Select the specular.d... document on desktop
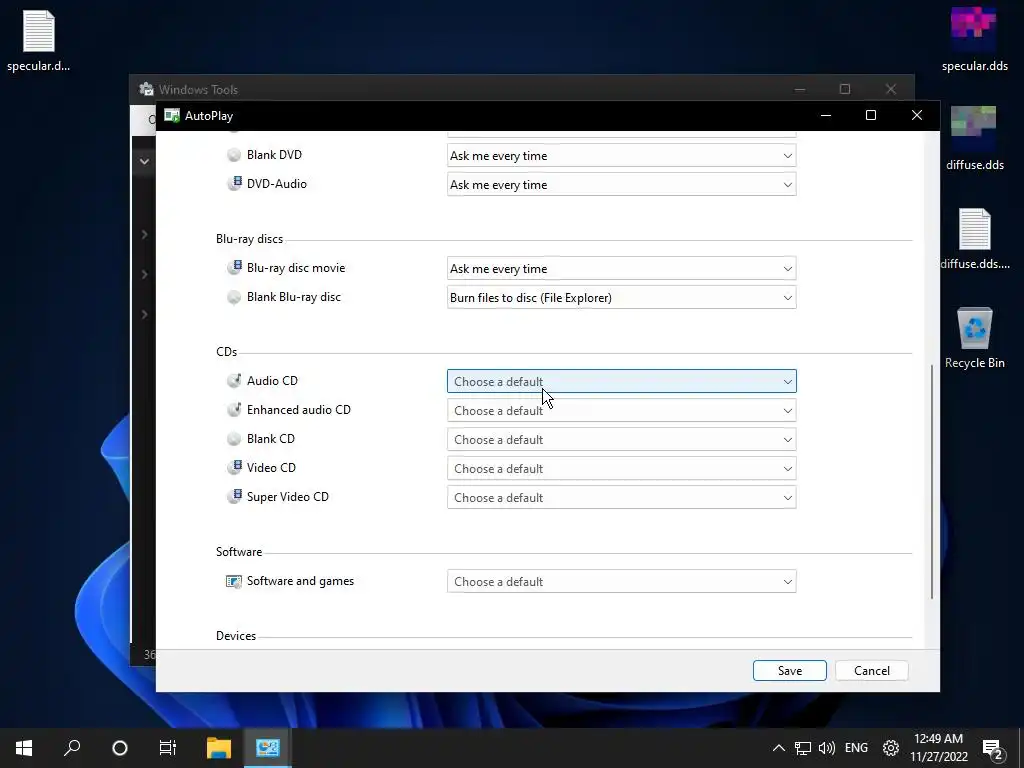This screenshot has width=1024, height=768. tap(39, 40)
